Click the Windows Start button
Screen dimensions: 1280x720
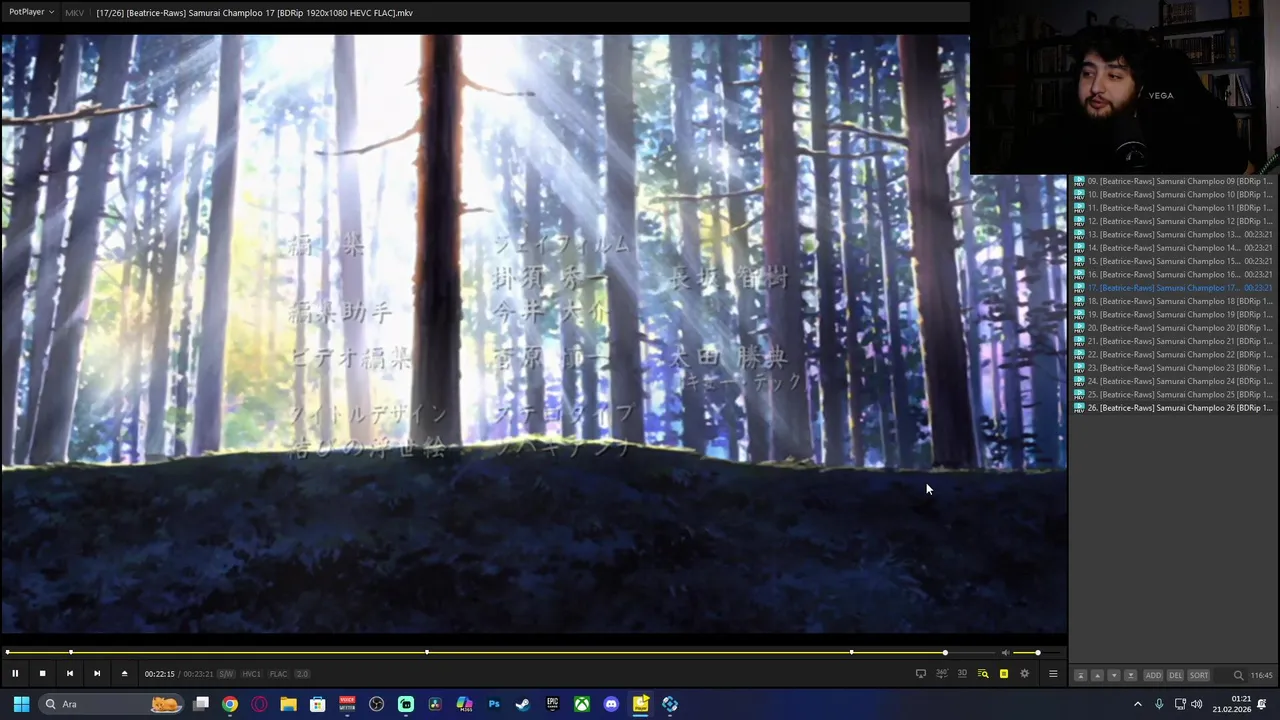(x=21, y=704)
